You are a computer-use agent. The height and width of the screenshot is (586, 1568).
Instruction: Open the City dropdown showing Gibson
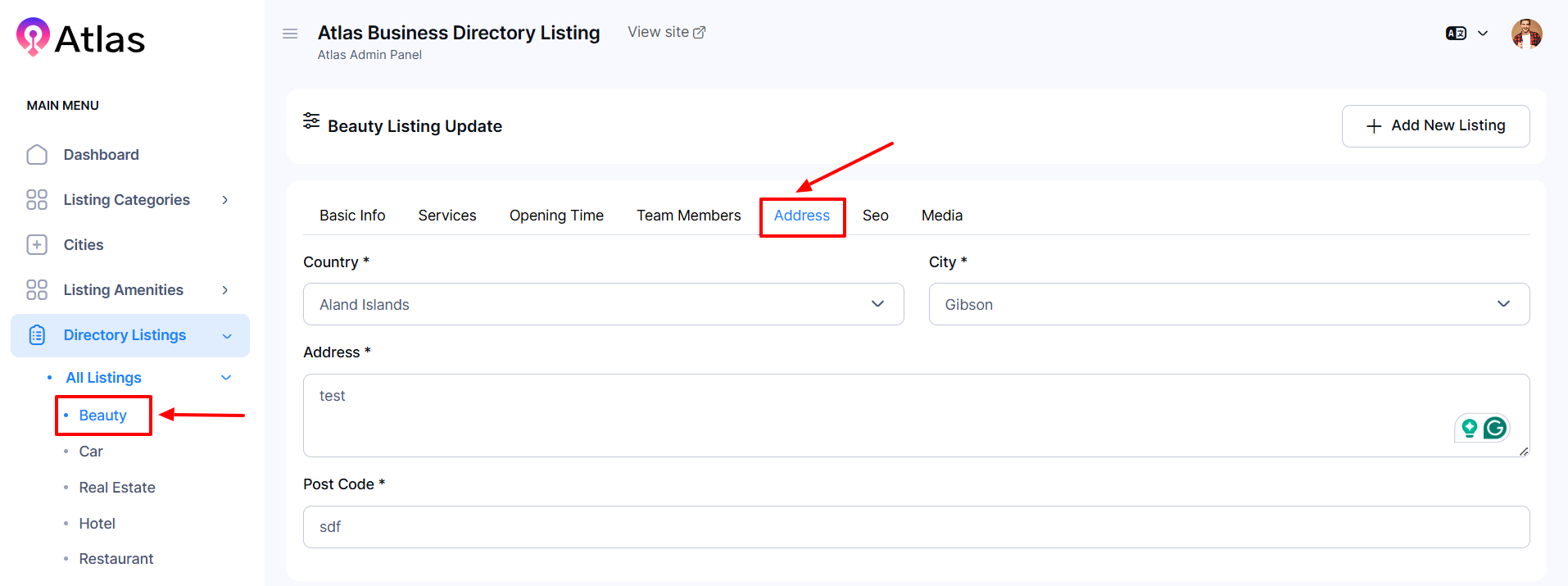1228,304
